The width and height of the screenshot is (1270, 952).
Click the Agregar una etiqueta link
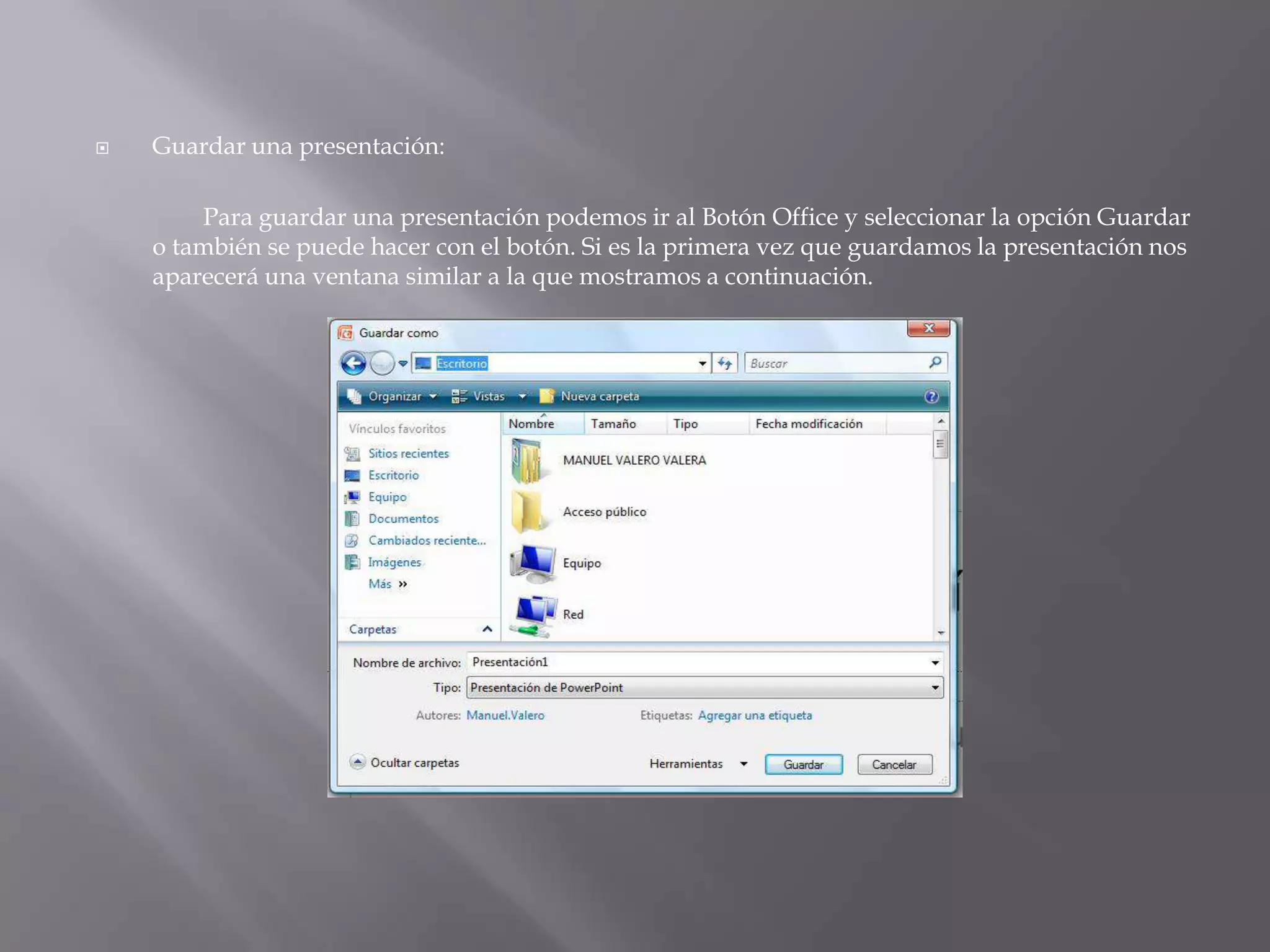[755, 715]
